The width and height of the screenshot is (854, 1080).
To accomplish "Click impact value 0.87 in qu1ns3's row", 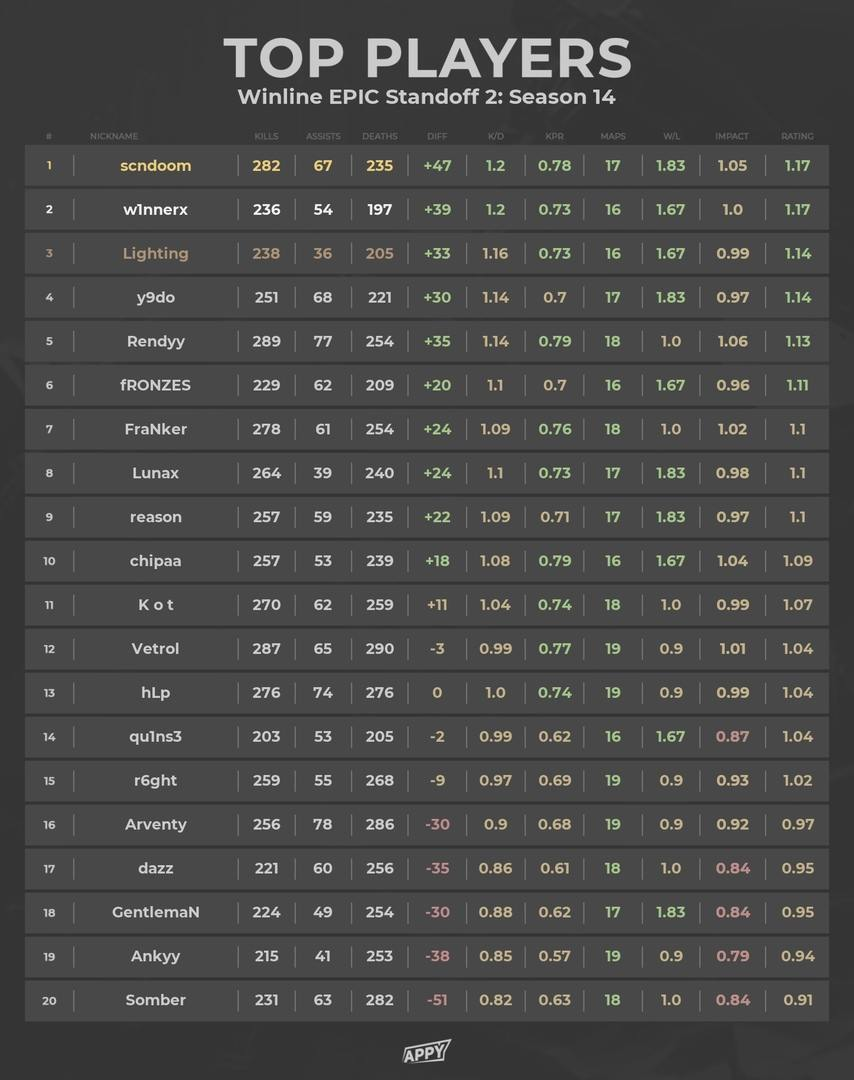I will click(x=732, y=737).
